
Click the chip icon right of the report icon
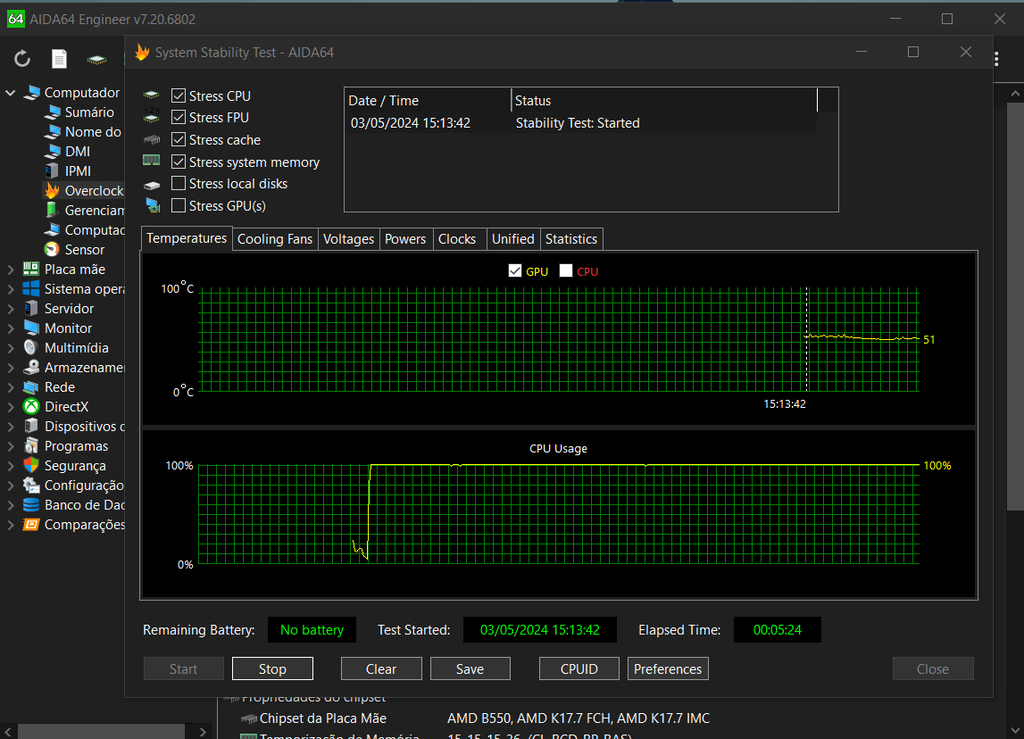click(97, 59)
